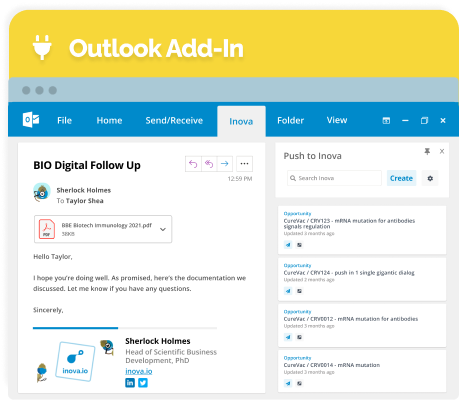Open Inova settings gear icon
460x400 pixels.
pyautogui.click(x=430, y=178)
